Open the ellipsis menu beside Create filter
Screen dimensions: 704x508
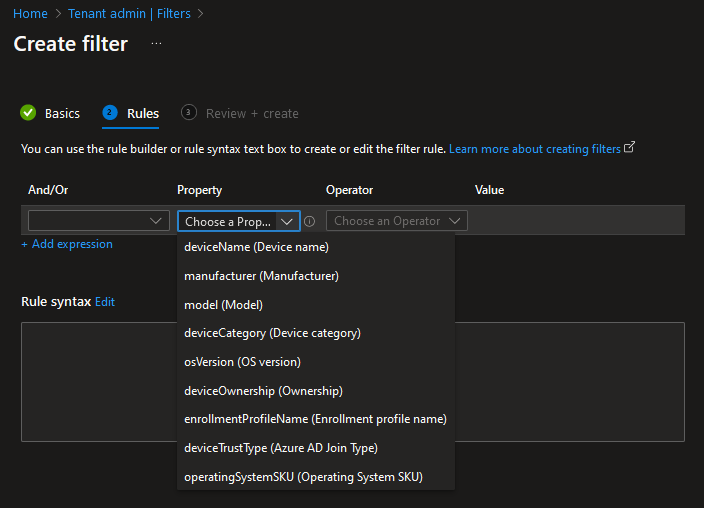tap(156, 44)
